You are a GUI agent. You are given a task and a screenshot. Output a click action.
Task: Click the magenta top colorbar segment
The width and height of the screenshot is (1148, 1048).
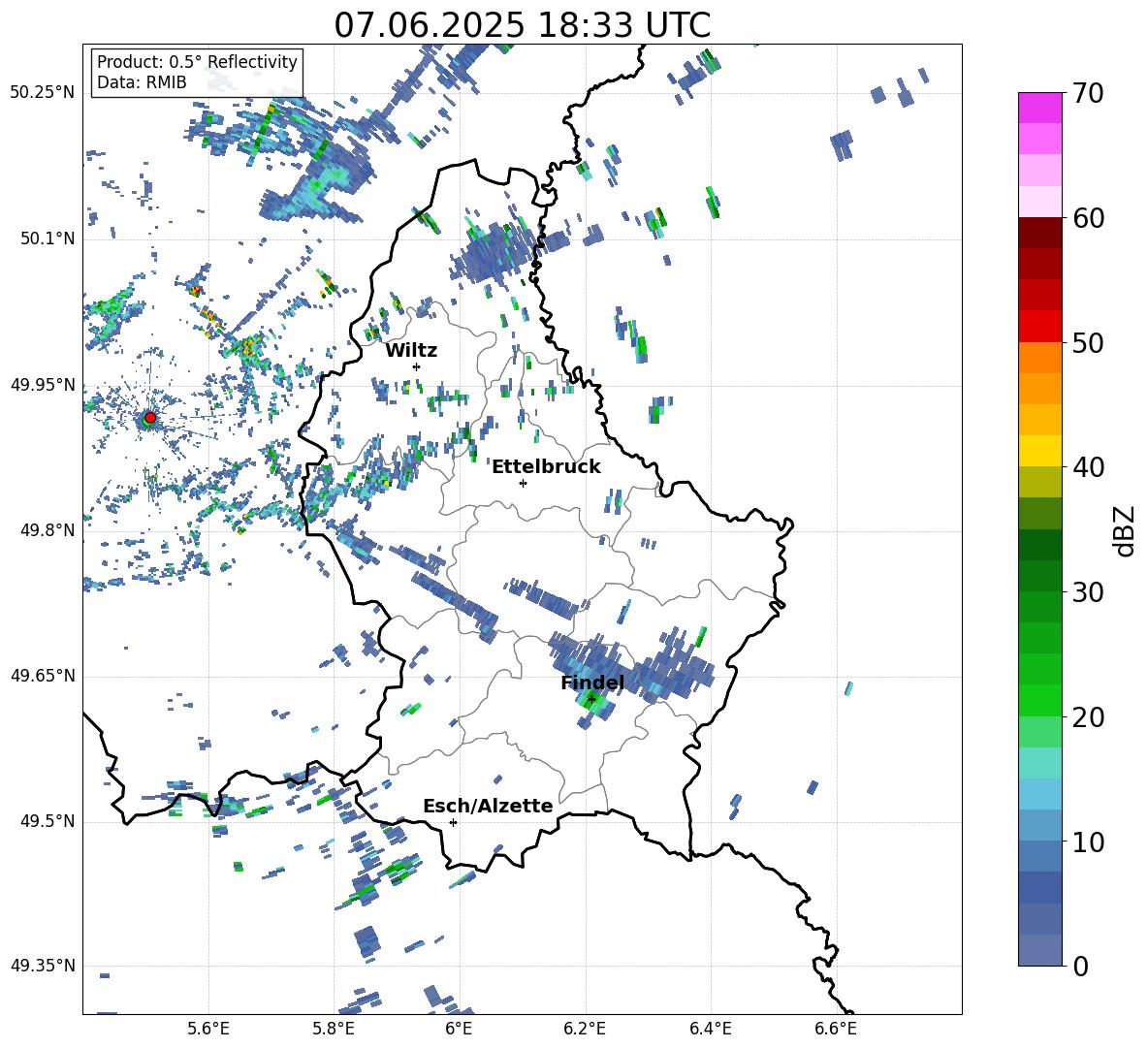click(1039, 108)
